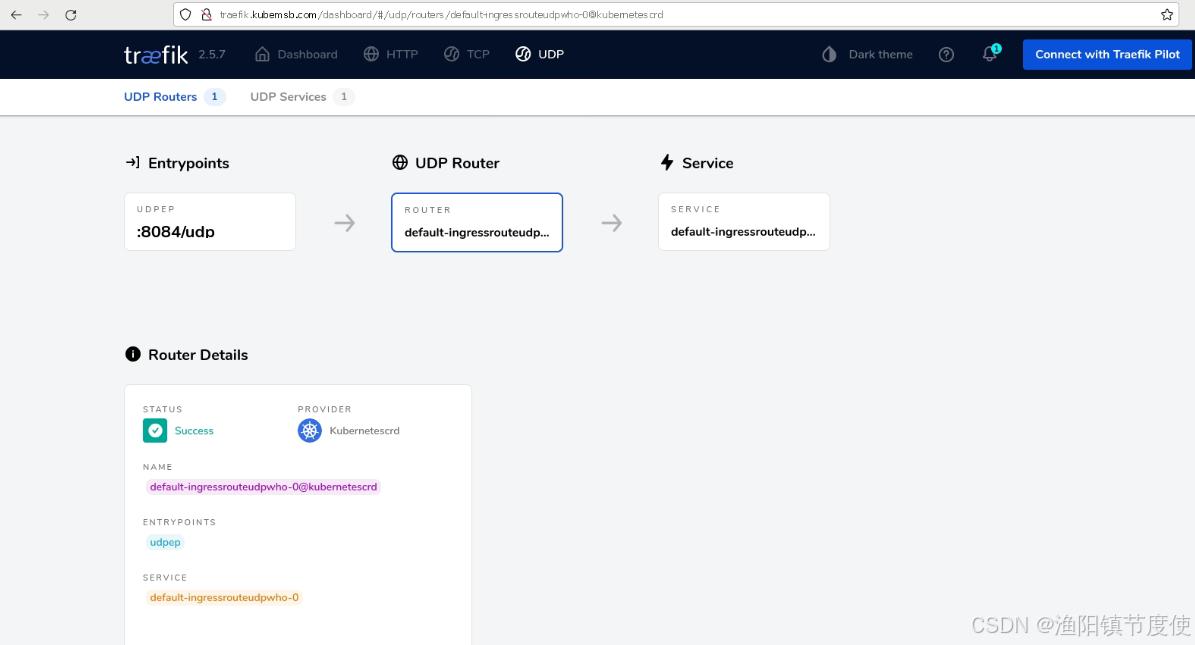Click the help question mark icon
The height and width of the screenshot is (645, 1195).
946,54
